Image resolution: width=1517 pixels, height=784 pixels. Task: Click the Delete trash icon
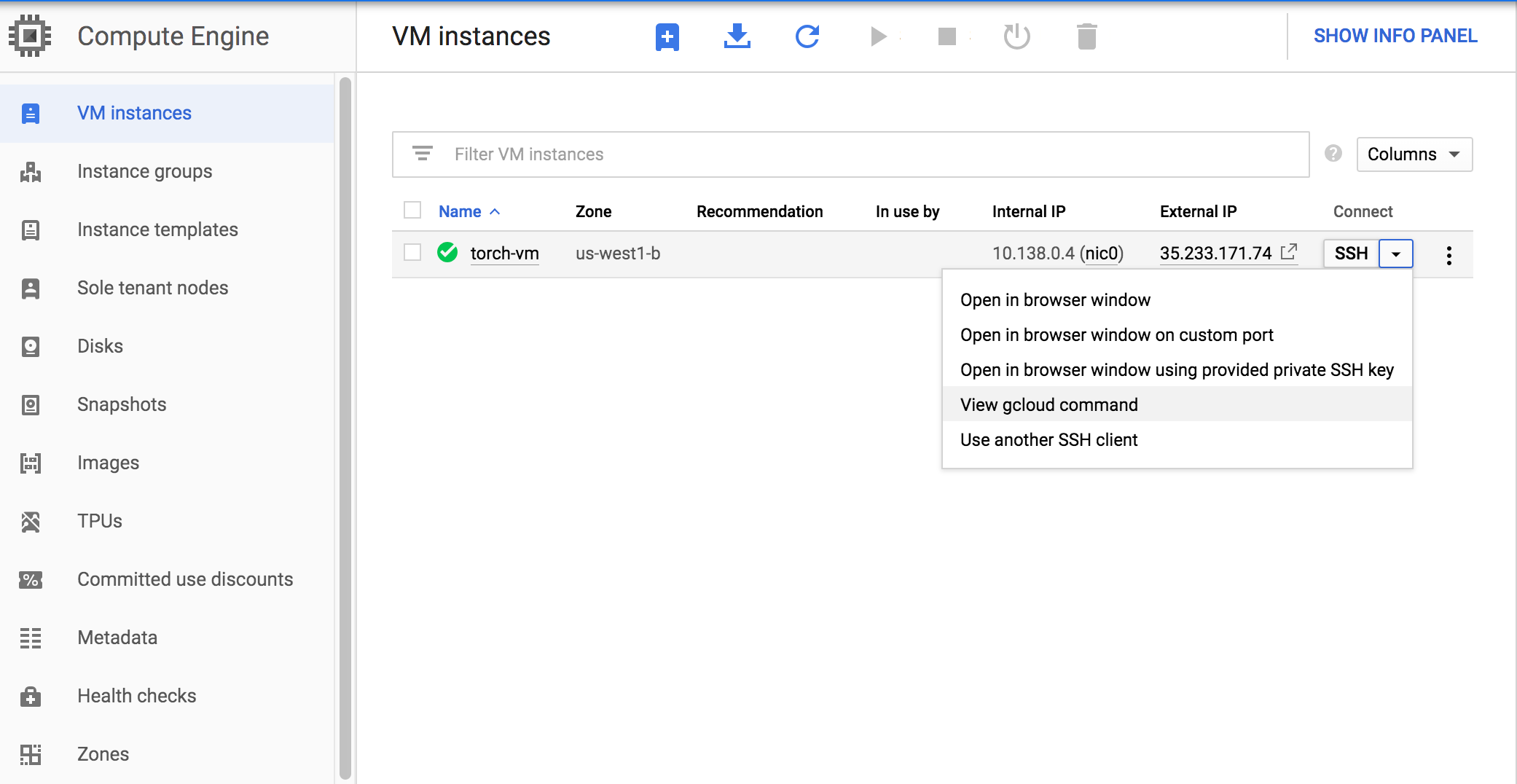1086,36
